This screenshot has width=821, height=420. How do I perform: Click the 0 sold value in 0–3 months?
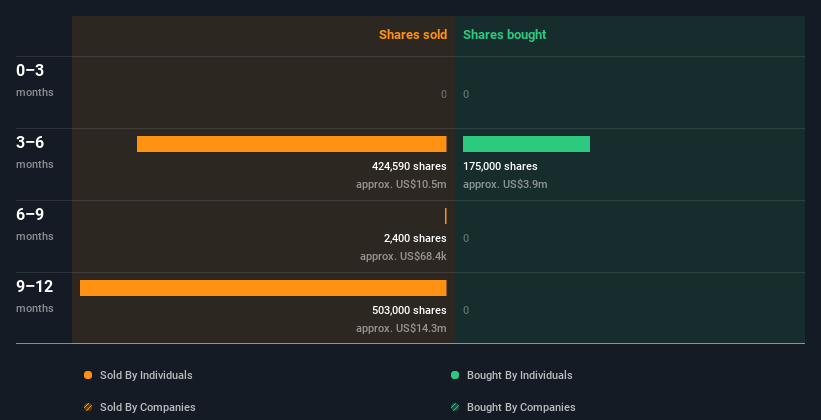[444, 94]
